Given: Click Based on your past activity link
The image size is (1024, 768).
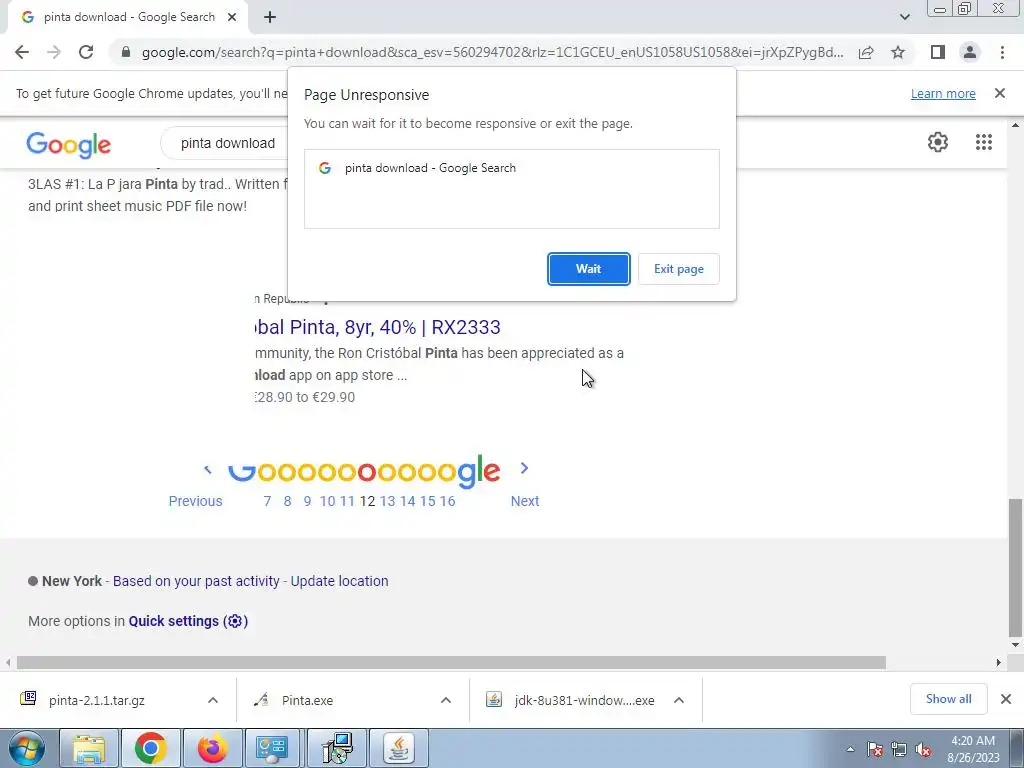Looking at the screenshot, I should [x=196, y=581].
